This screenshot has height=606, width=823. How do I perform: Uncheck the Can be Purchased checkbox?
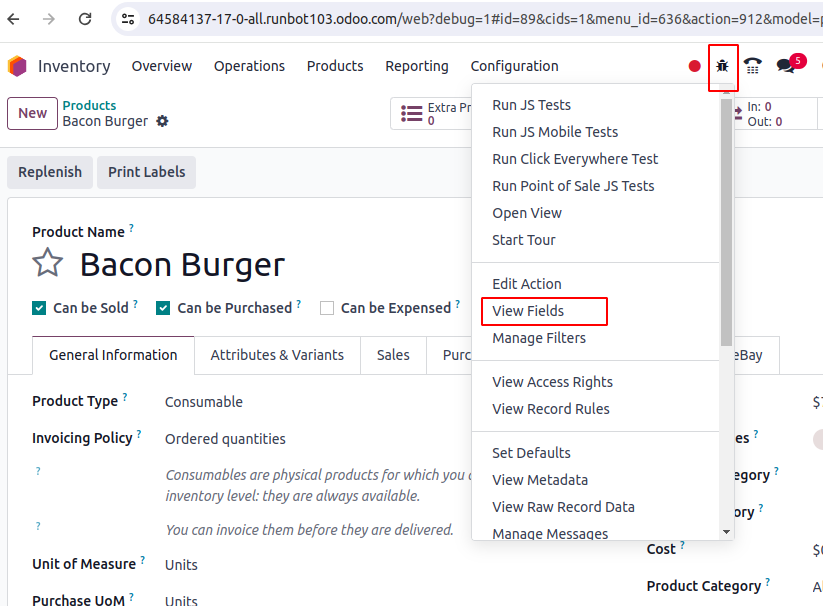(163, 308)
